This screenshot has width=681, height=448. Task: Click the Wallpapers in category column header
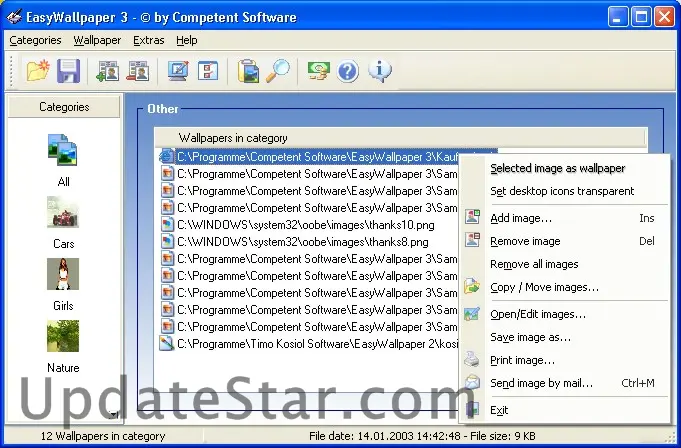400,138
